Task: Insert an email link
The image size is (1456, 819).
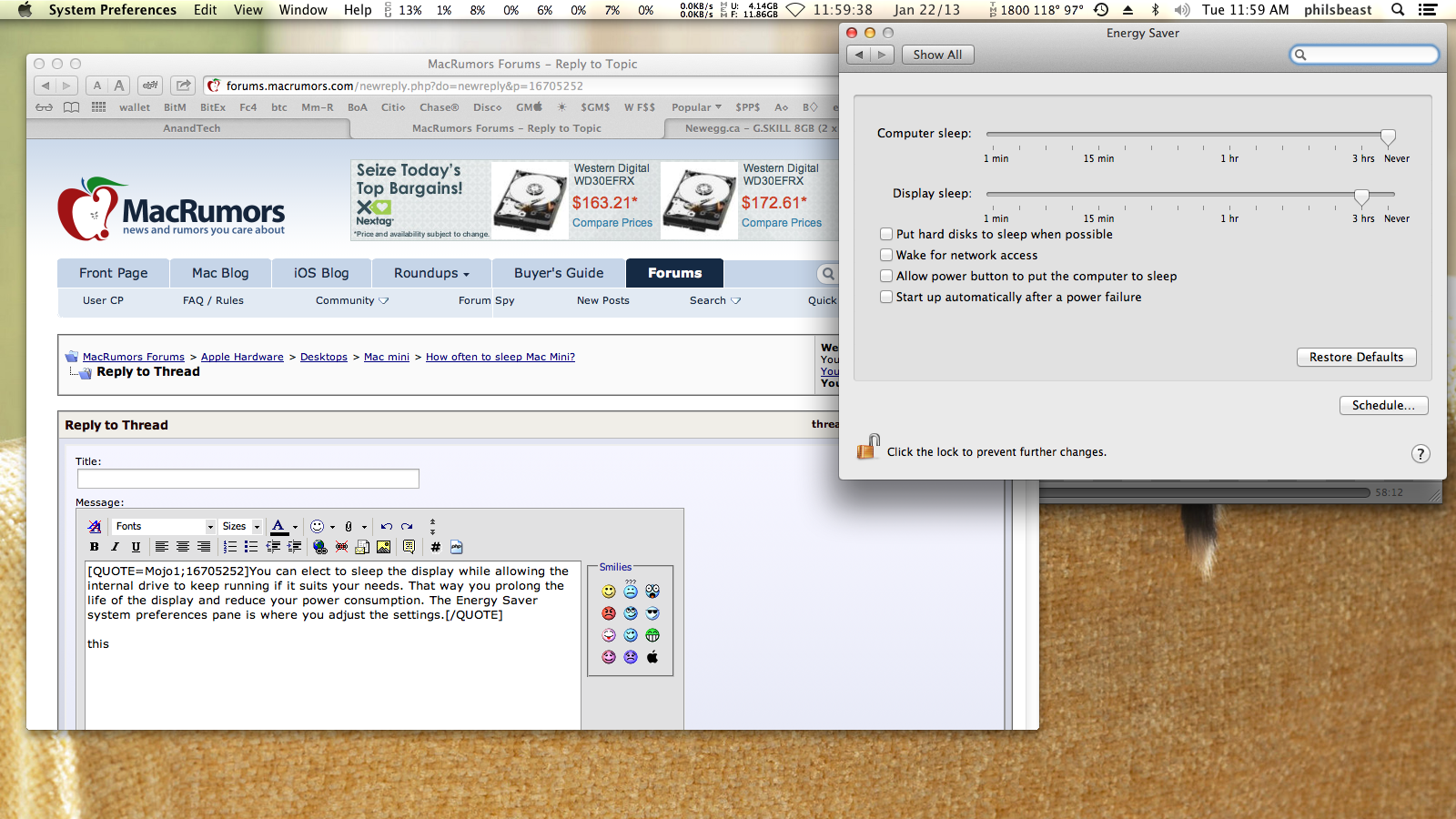Action: tap(362, 547)
